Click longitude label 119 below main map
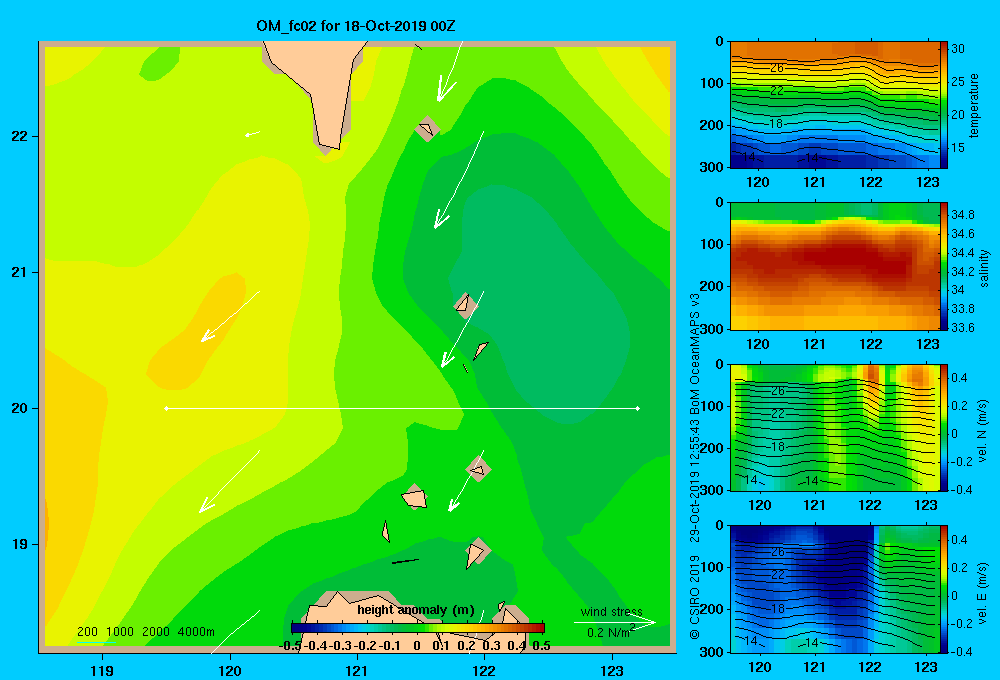 tap(102, 670)
